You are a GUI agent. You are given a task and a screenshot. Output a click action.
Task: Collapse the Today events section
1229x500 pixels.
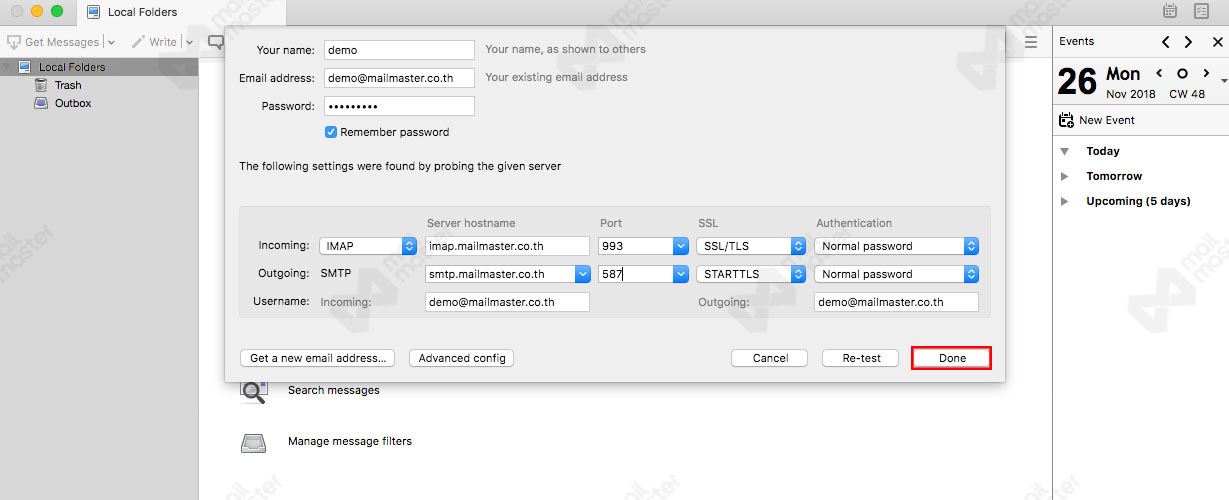point(1066,151)
